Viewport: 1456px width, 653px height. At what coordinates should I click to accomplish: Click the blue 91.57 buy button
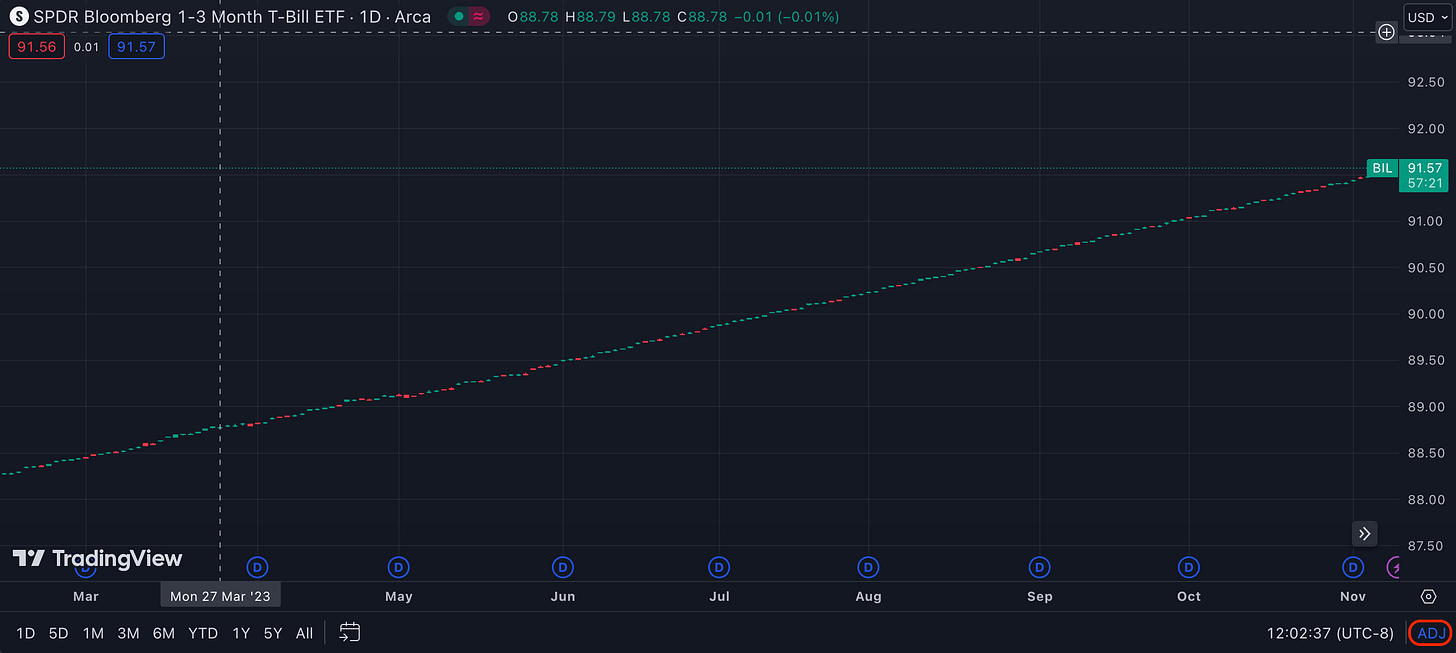[136, 46]
